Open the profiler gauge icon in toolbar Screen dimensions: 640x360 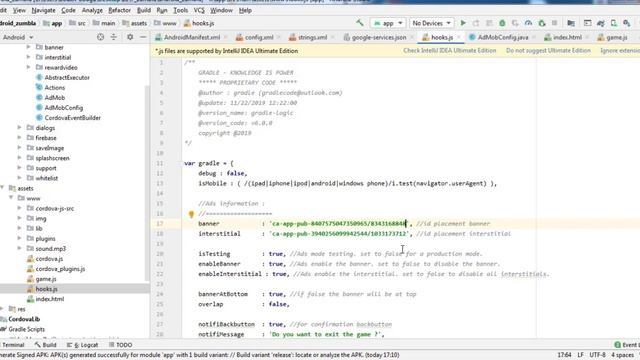528,23
